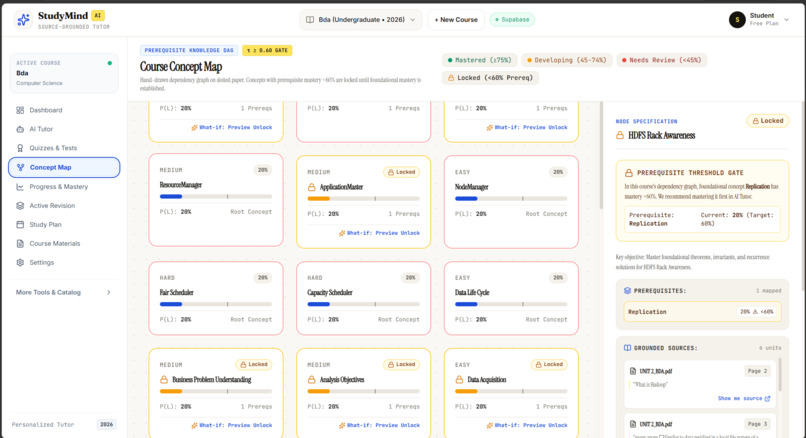
Task: Click the lock icon beside ApplicationMaster title
Action: click(x=312, y=187)
